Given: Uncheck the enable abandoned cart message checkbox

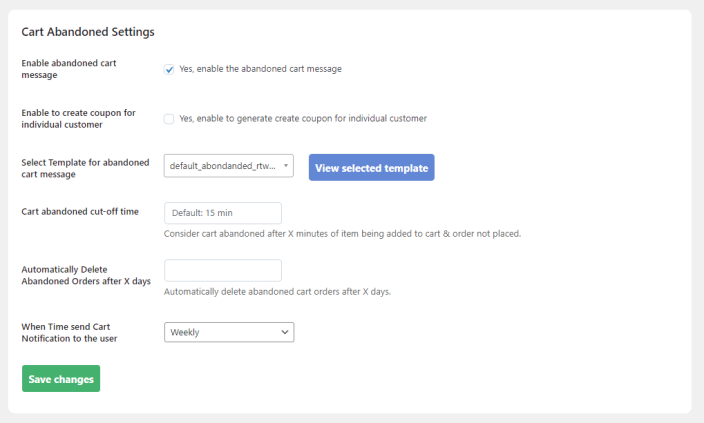Looking at the screenshot, I should 169,69.
